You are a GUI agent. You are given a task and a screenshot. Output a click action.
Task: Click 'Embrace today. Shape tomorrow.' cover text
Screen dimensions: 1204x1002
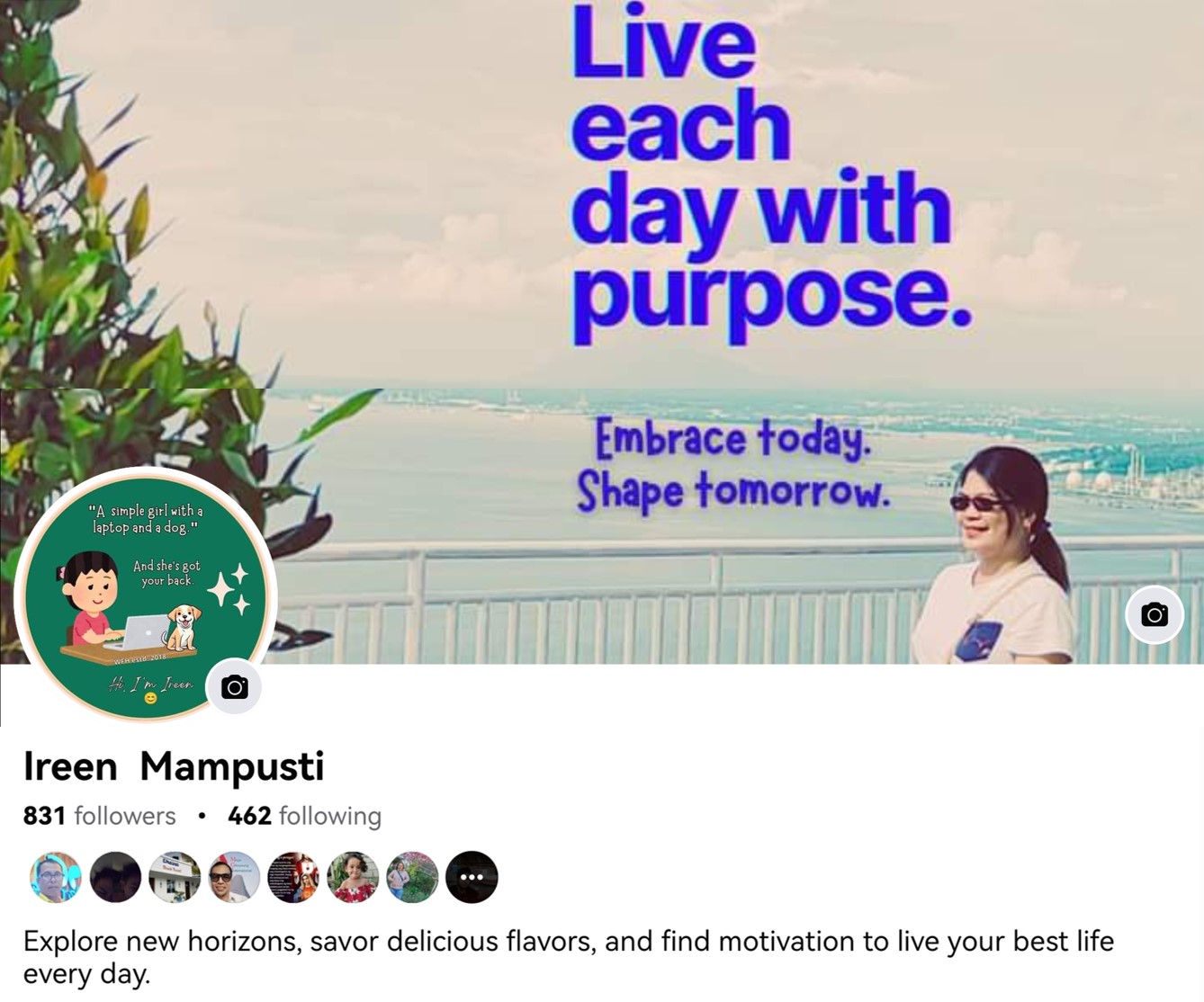[733, 465]
